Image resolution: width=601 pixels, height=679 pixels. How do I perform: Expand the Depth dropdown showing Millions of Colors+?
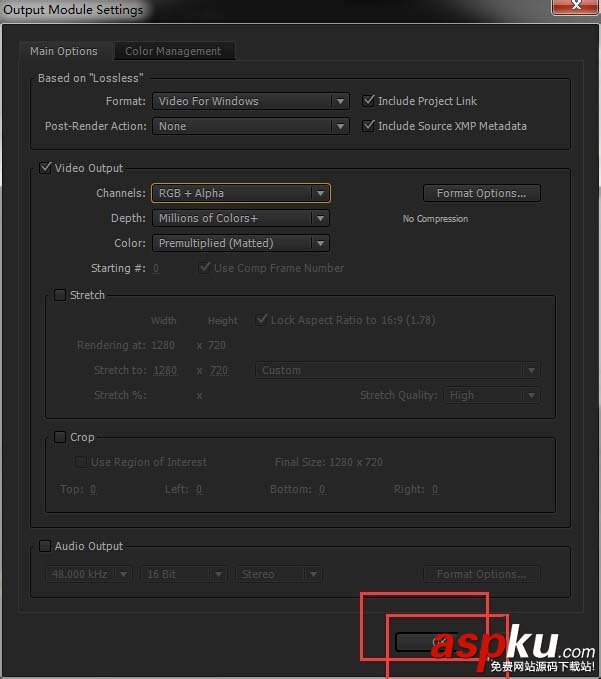(x=241, y=218)
